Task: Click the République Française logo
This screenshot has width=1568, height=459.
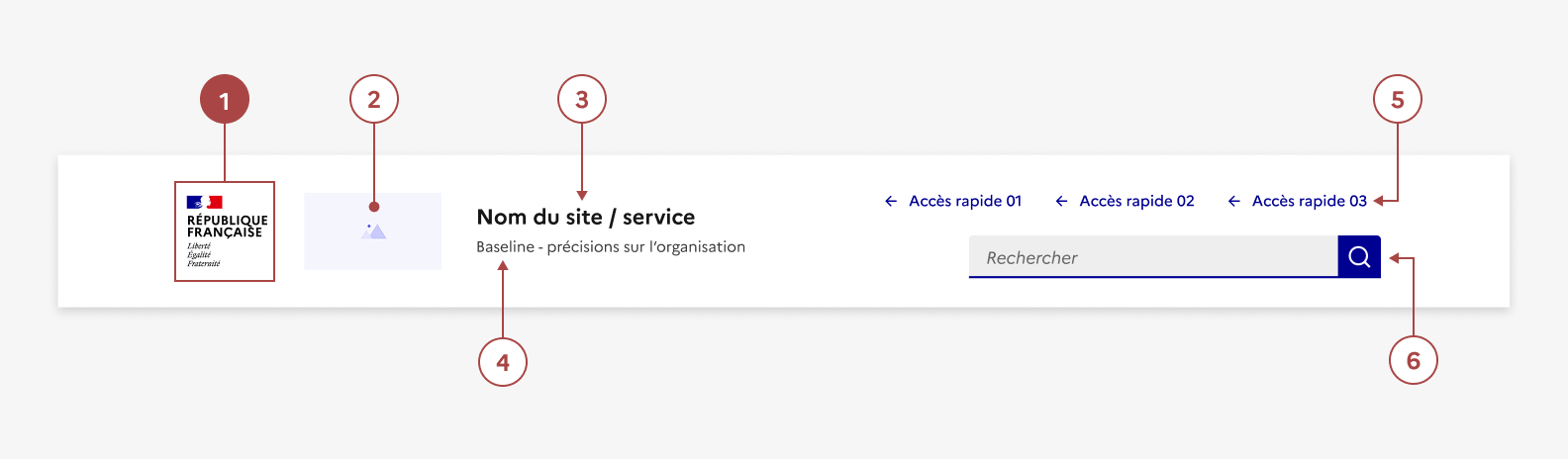Action: [x=225, y=231]
